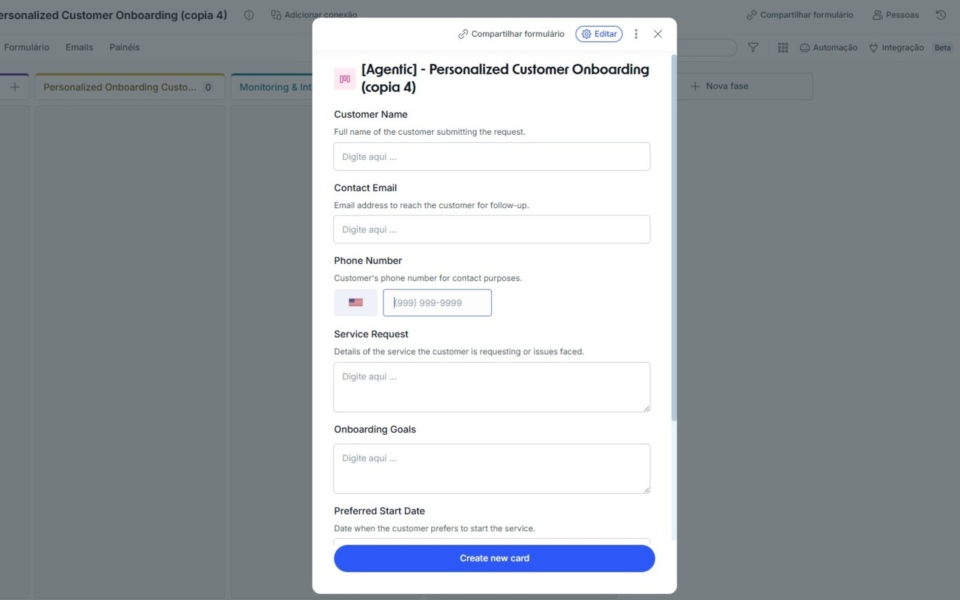This screenshot has width=960, height=600.
Task: Open the three-dot menu in the form dialog
Action: [x=636, y=33]
